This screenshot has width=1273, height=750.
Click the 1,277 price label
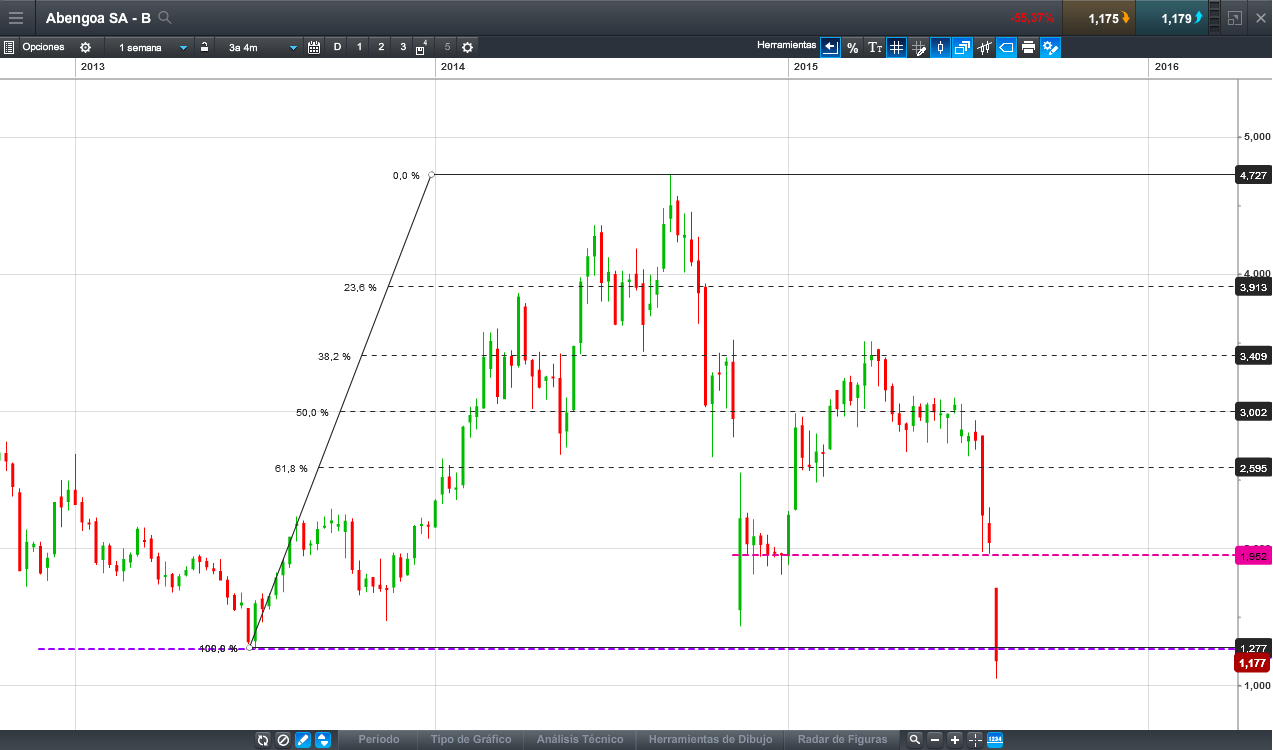click(x=1254, y=648)
